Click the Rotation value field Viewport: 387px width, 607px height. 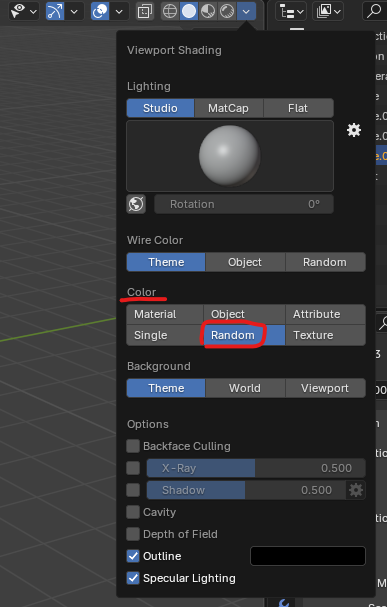(244, 204)
